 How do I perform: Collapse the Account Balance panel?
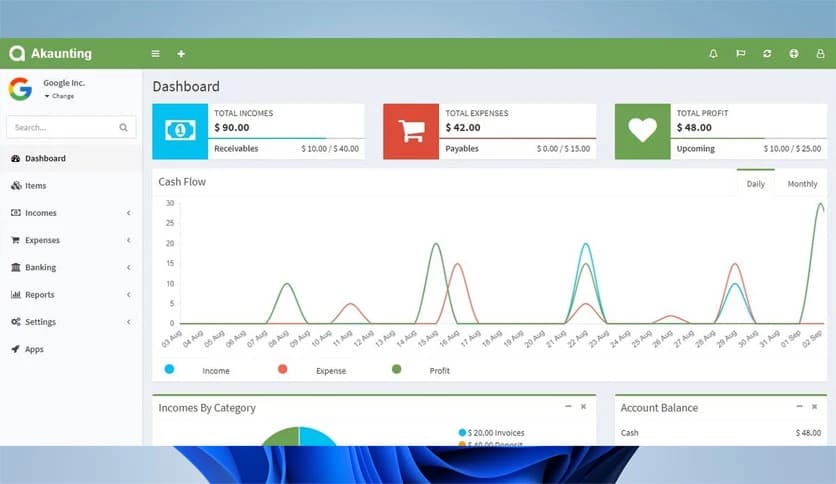[x=799, y=406]
